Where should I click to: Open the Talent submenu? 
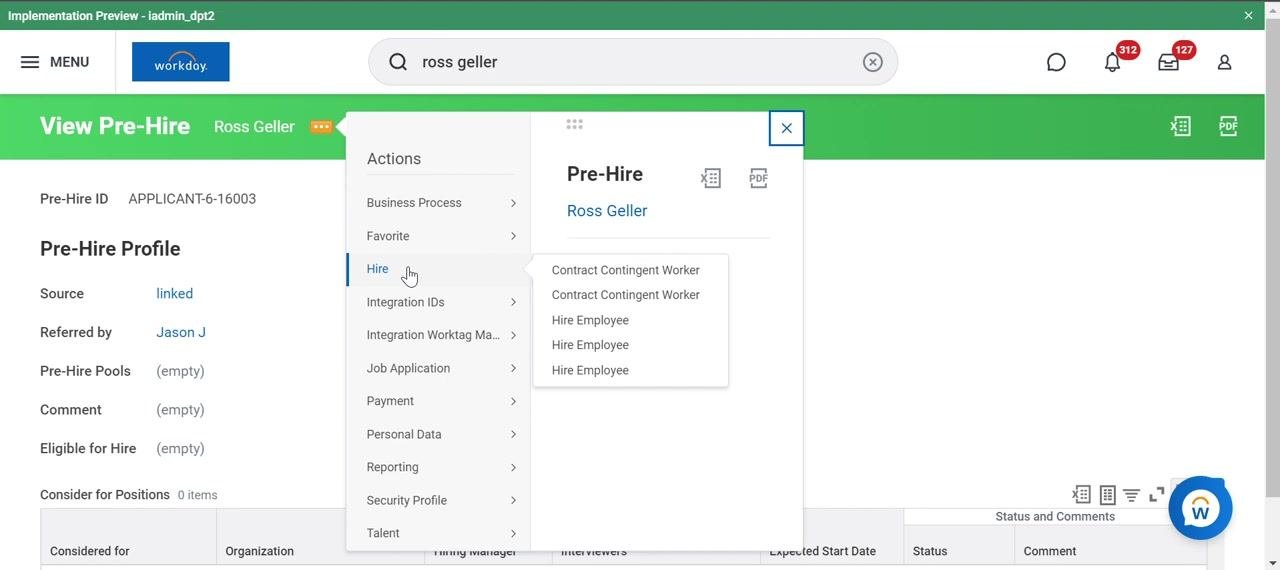pyautogui.click(x=440, y=533)
